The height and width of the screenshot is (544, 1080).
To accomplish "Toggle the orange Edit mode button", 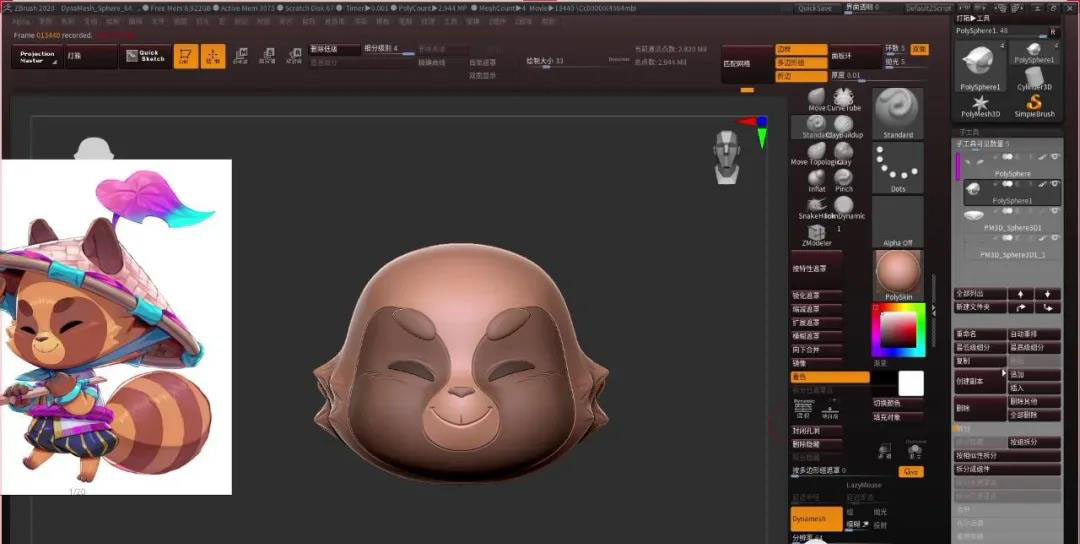I will (185, 56).
